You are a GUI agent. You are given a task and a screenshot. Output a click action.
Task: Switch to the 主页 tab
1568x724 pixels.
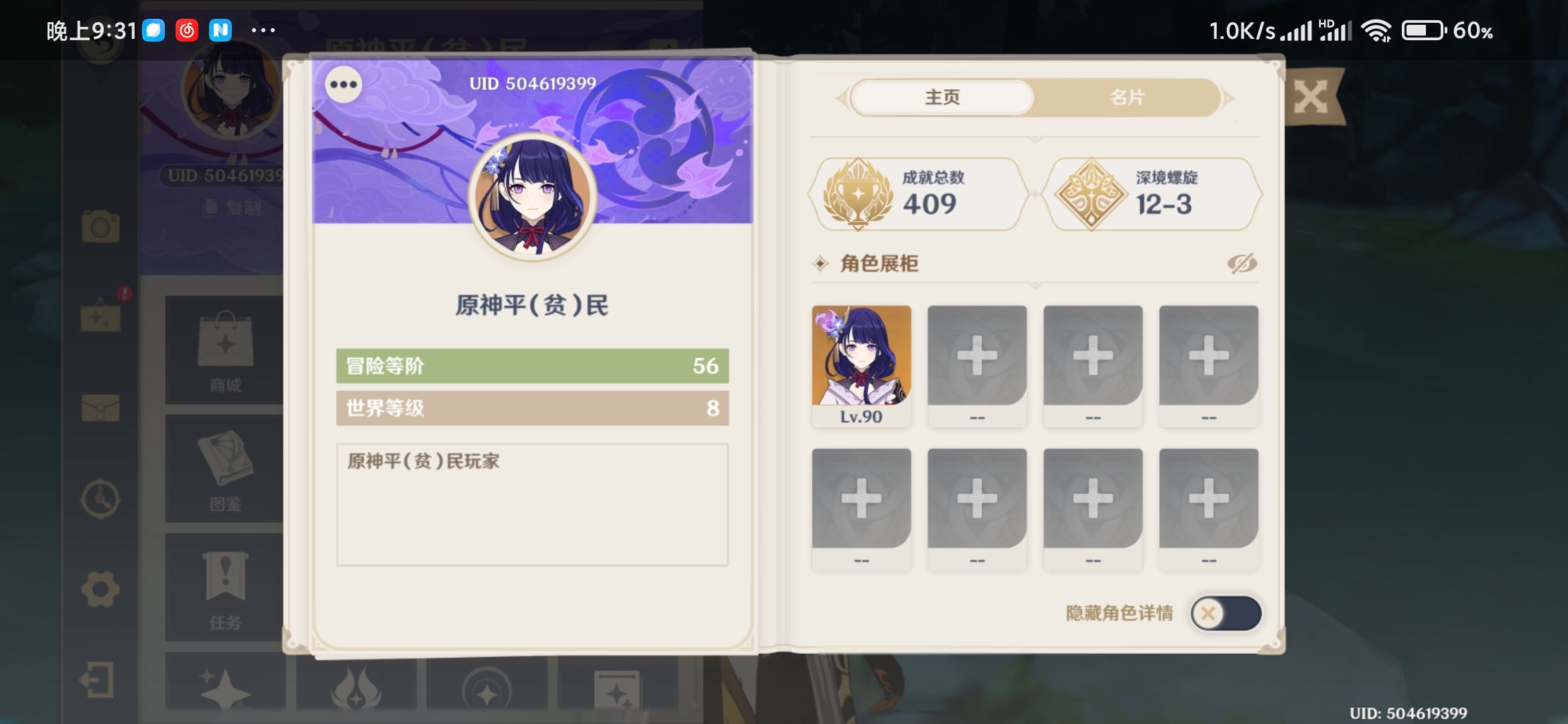point(942,98)
